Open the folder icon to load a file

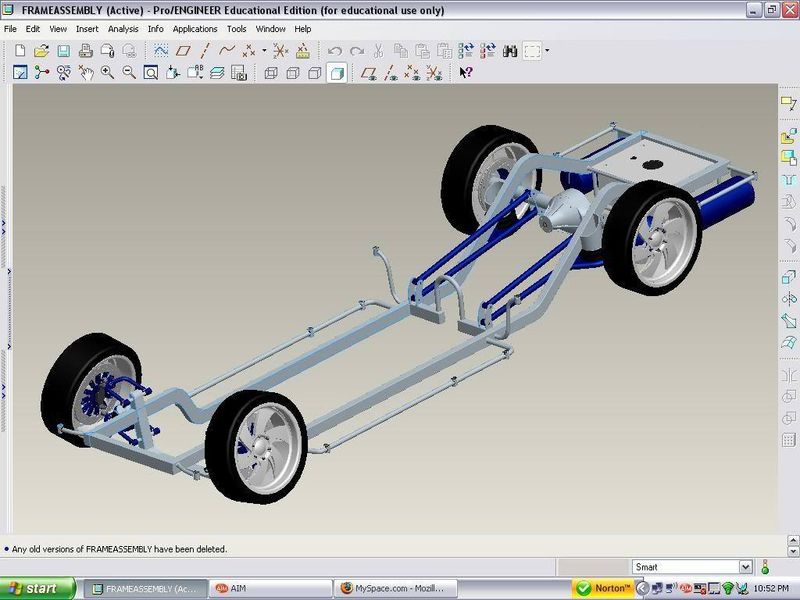pos(41,50)
